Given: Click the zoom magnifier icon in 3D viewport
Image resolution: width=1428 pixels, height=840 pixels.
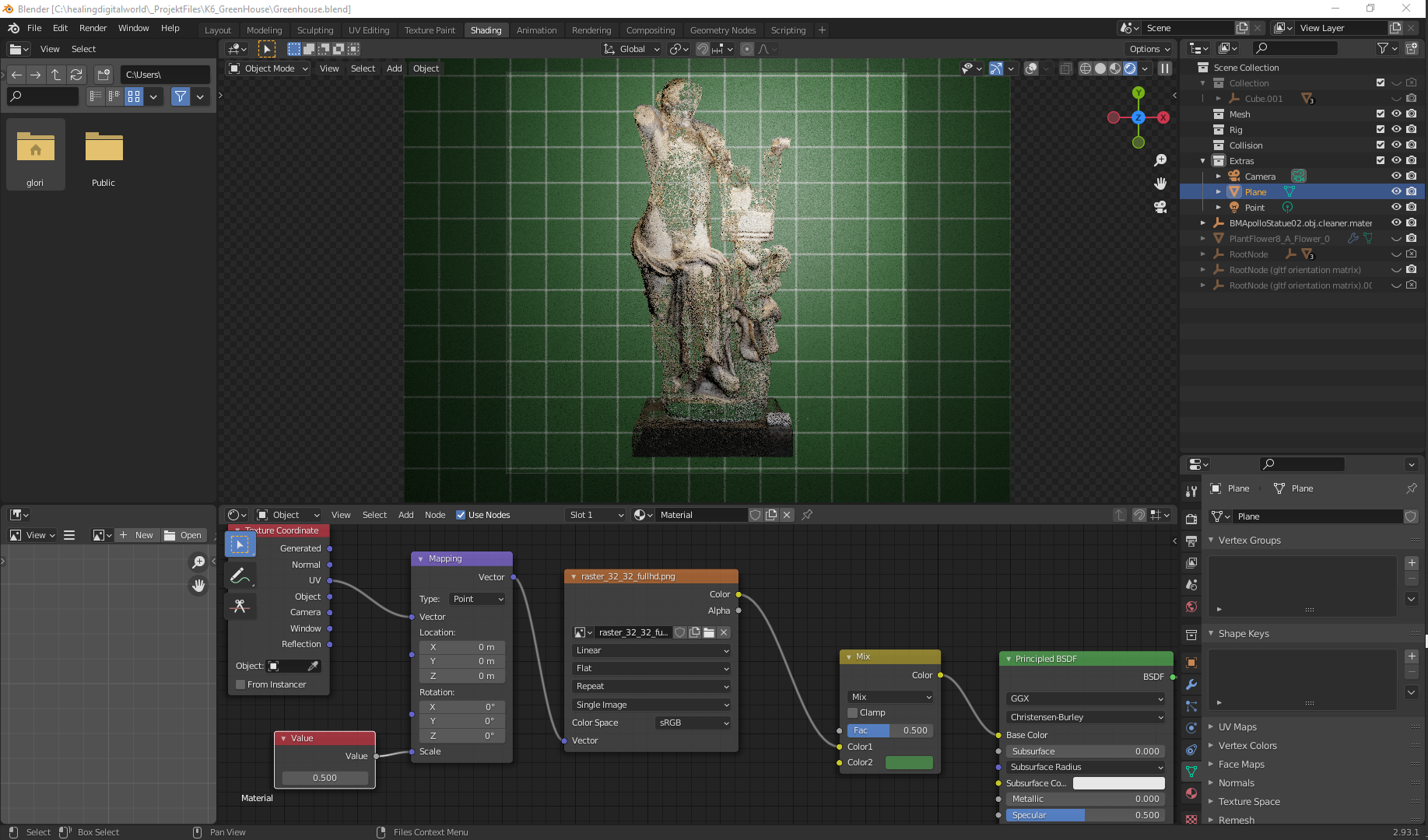Looking at the screenshot, I should click(1160, 160).
